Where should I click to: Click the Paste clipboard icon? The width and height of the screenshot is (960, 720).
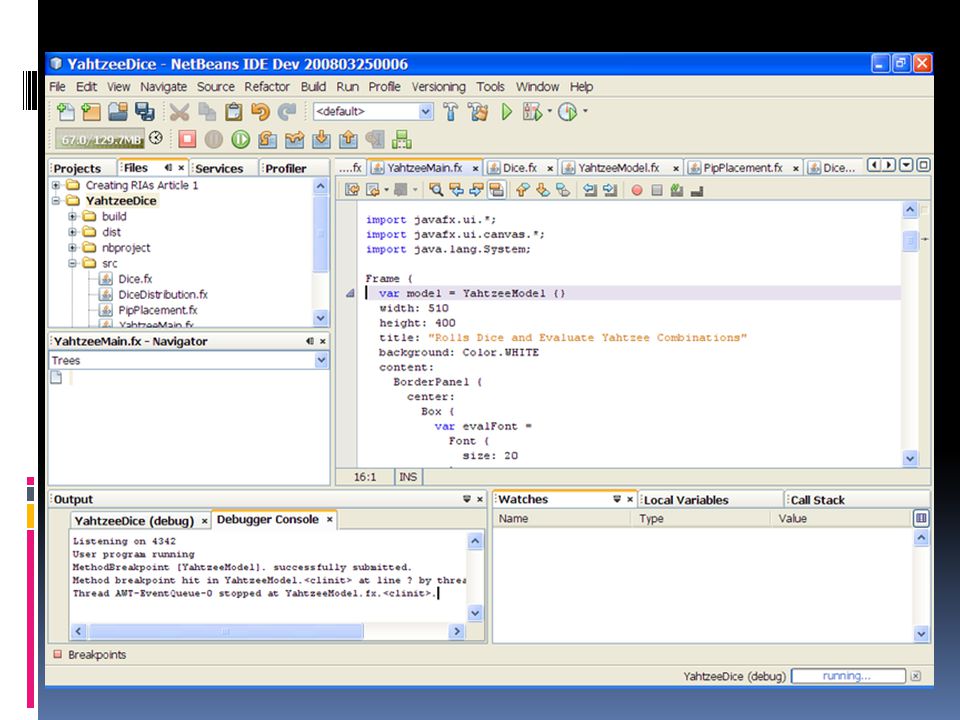[x=233, y=112]
